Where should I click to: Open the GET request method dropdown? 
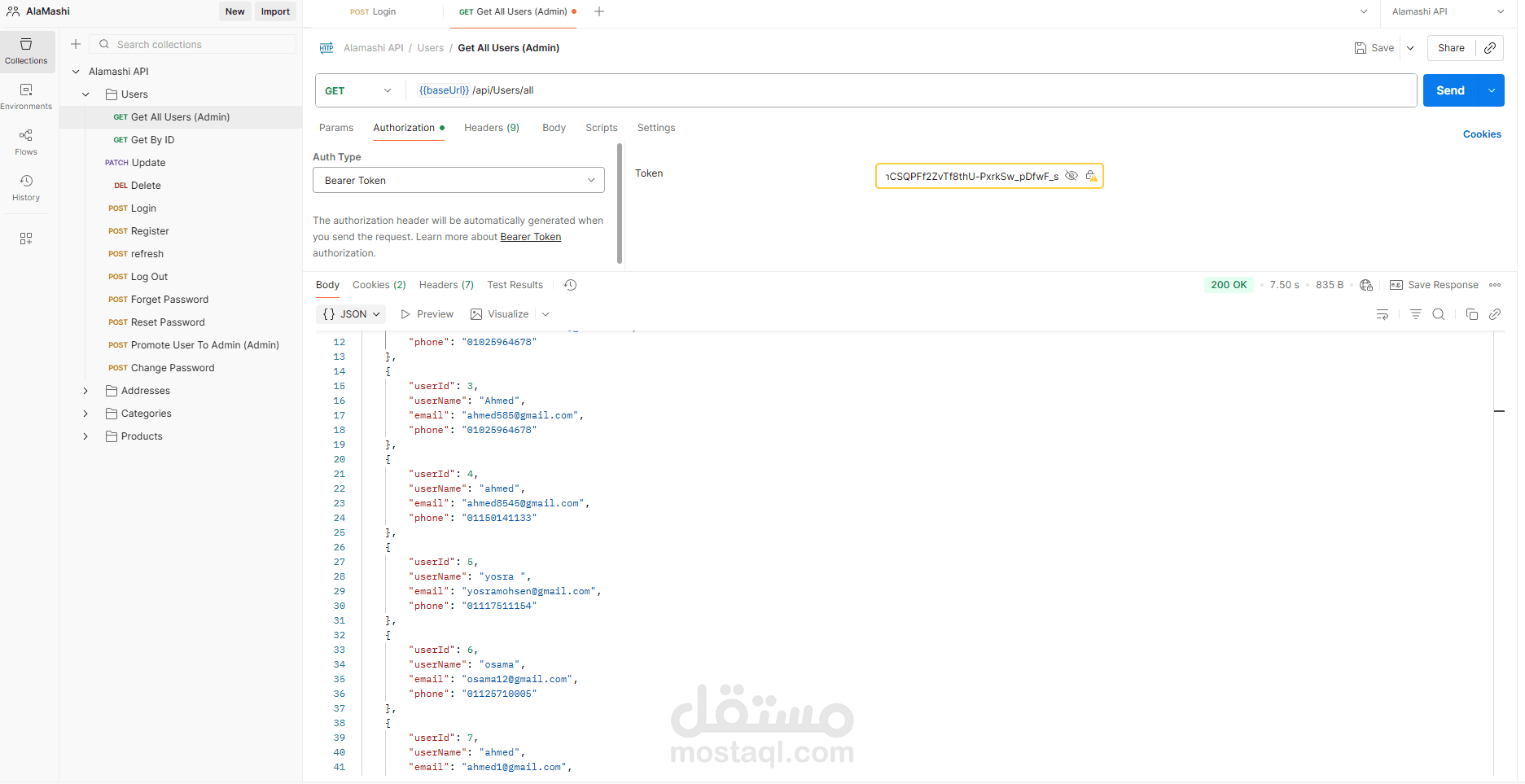(358, 90)
